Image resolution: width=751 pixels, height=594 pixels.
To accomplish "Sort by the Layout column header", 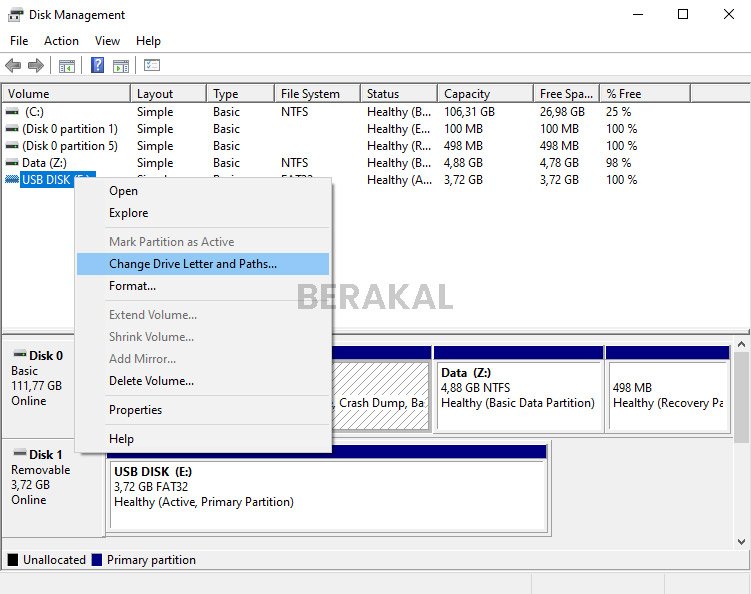I will pyautogui.click(x=169, y=93).
